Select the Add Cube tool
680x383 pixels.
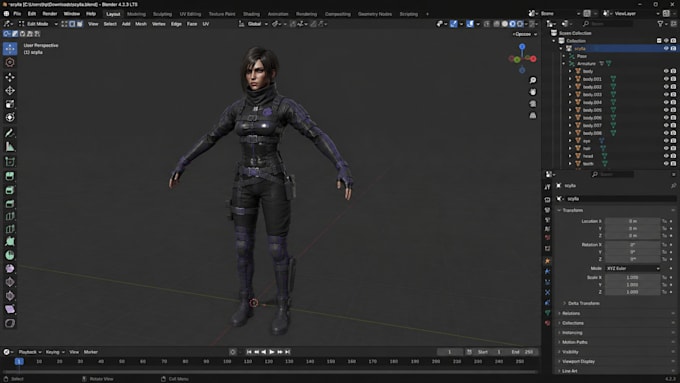(x=10, y=162)
